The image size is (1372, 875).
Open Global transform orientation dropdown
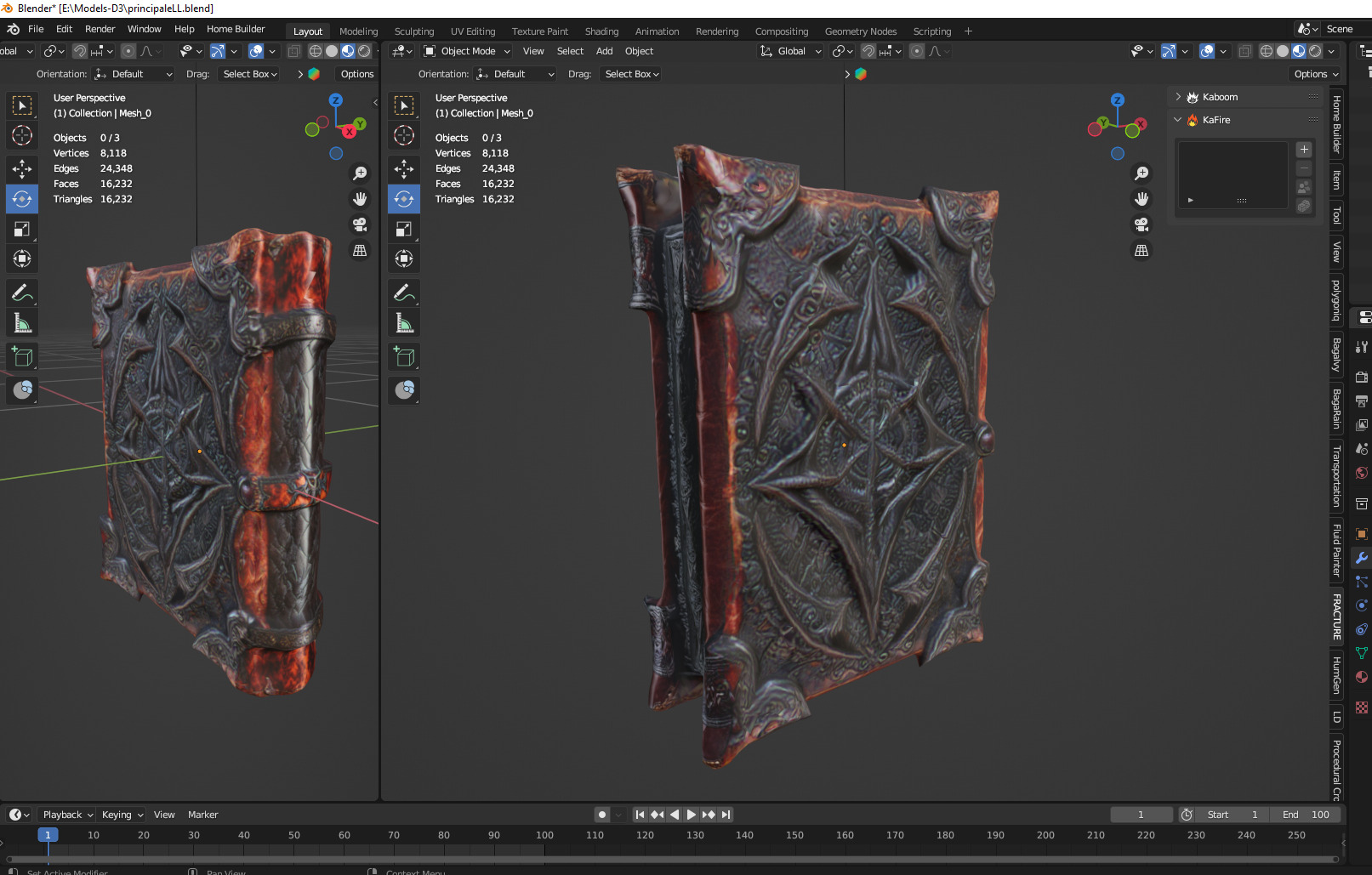pyautogui.click(x=790, y=51)
